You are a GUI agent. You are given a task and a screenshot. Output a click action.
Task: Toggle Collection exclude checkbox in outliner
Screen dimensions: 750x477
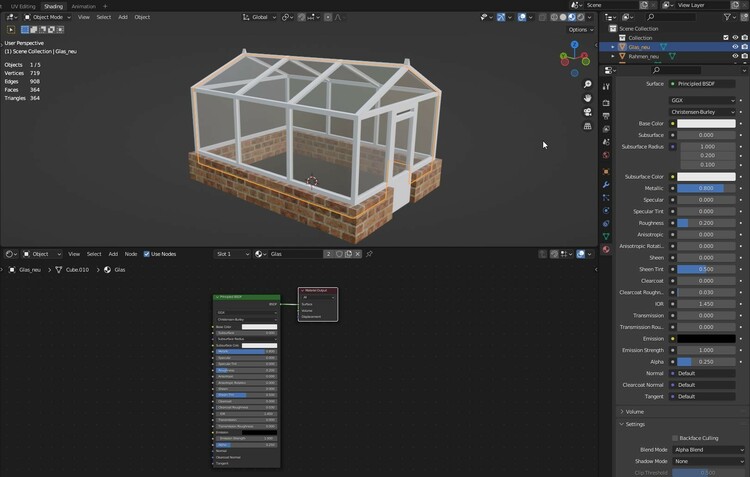(726, 38)
